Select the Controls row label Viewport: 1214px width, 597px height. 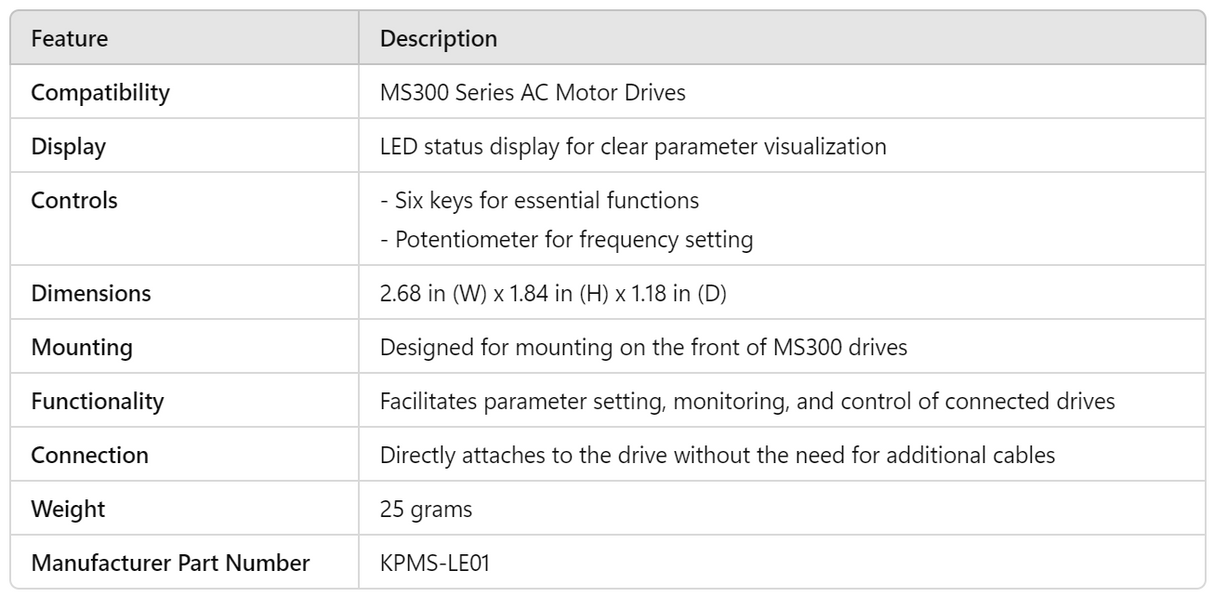coord(74,201)
